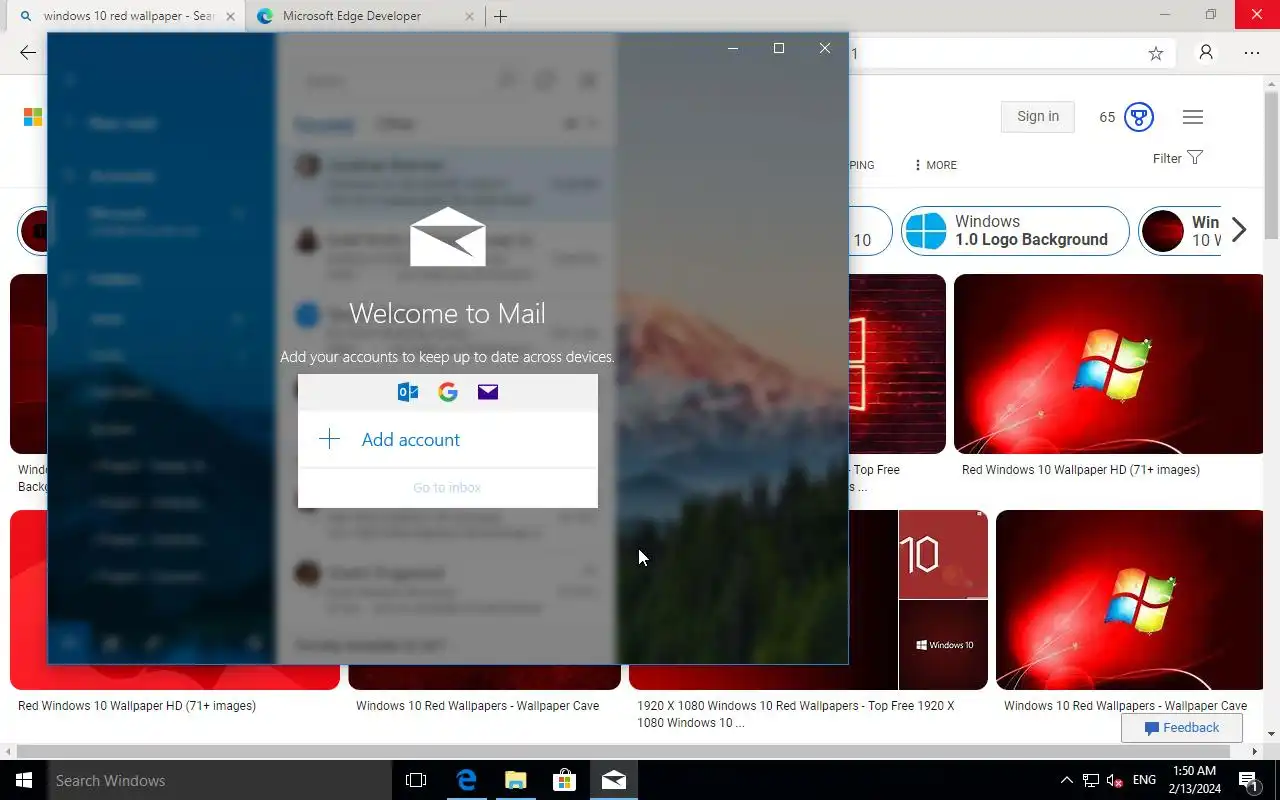Select Windows 1.0 Logo Background suggestion
Viewport: 1280px width, 800px height.
(x=1015, y=231)
